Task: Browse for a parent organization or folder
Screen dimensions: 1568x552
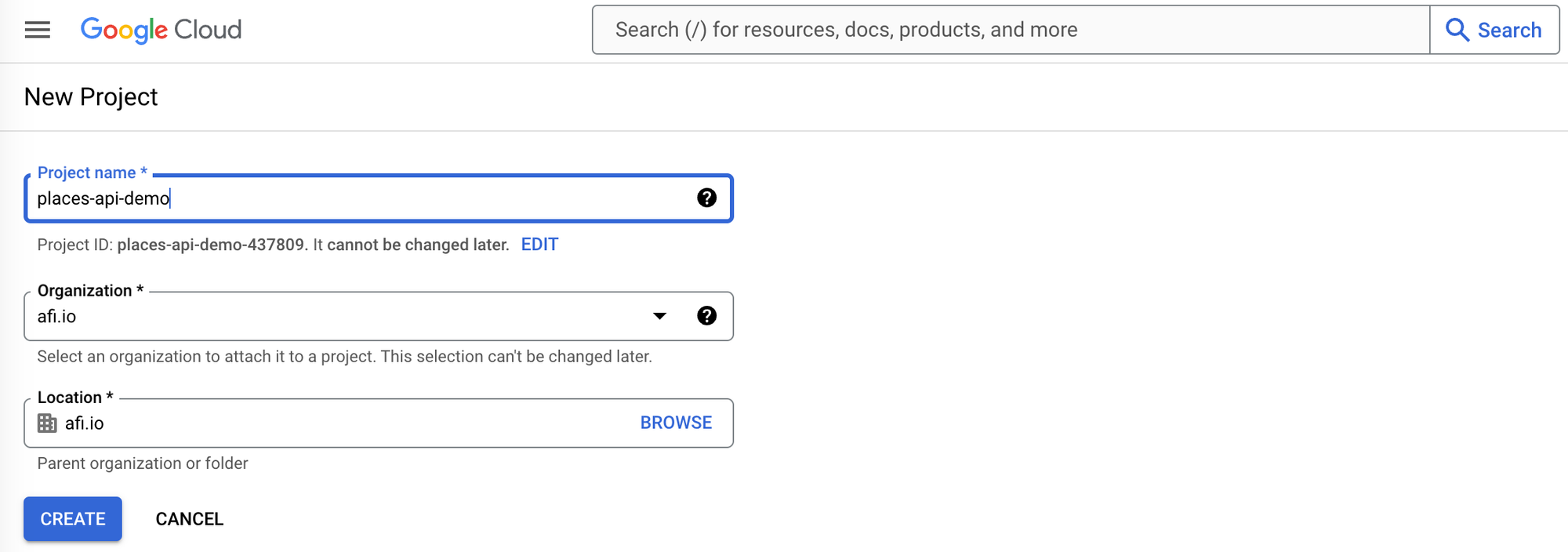Action: (x=675, y=423)
